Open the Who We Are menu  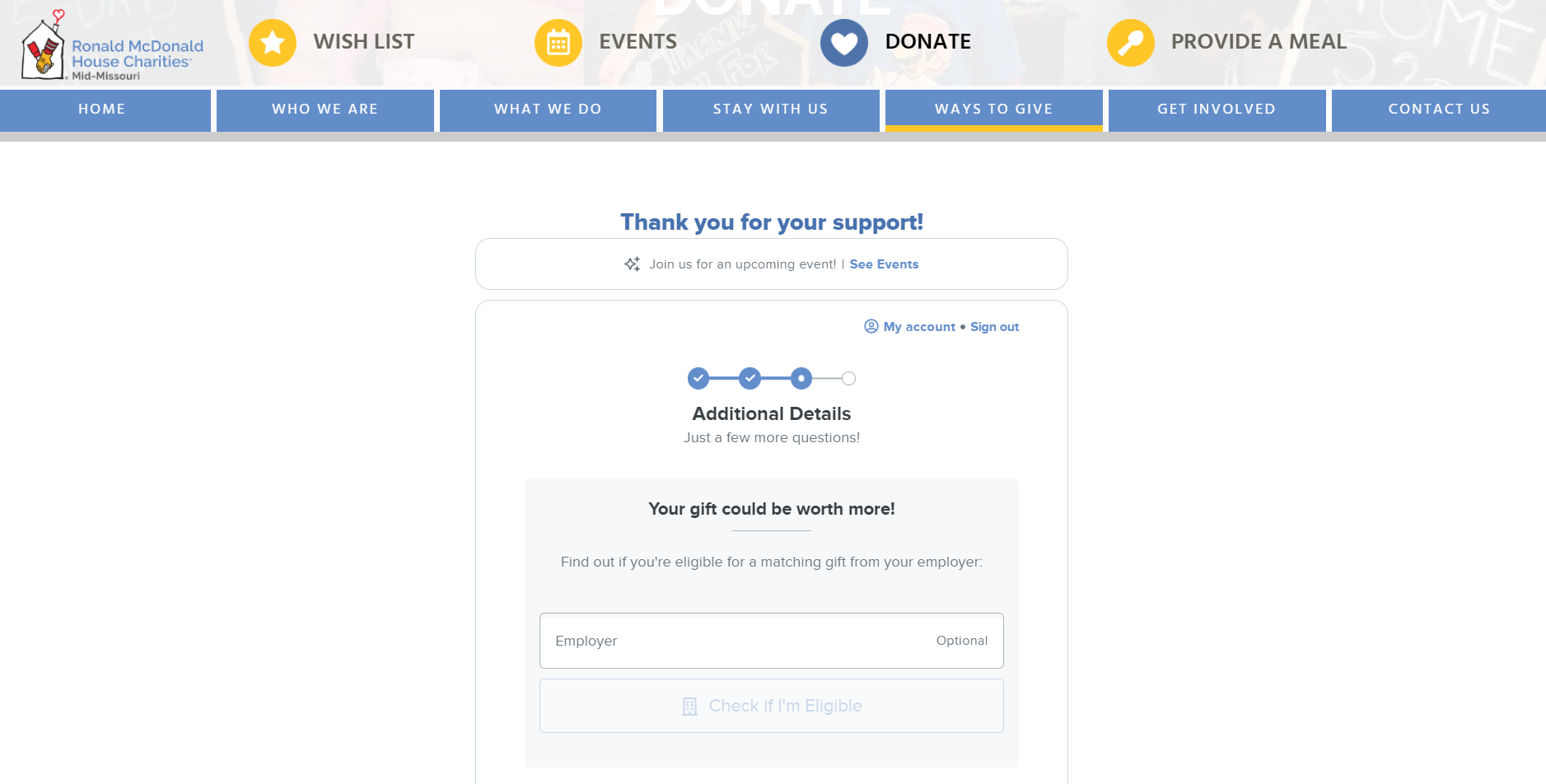click(x=325, y=110)
